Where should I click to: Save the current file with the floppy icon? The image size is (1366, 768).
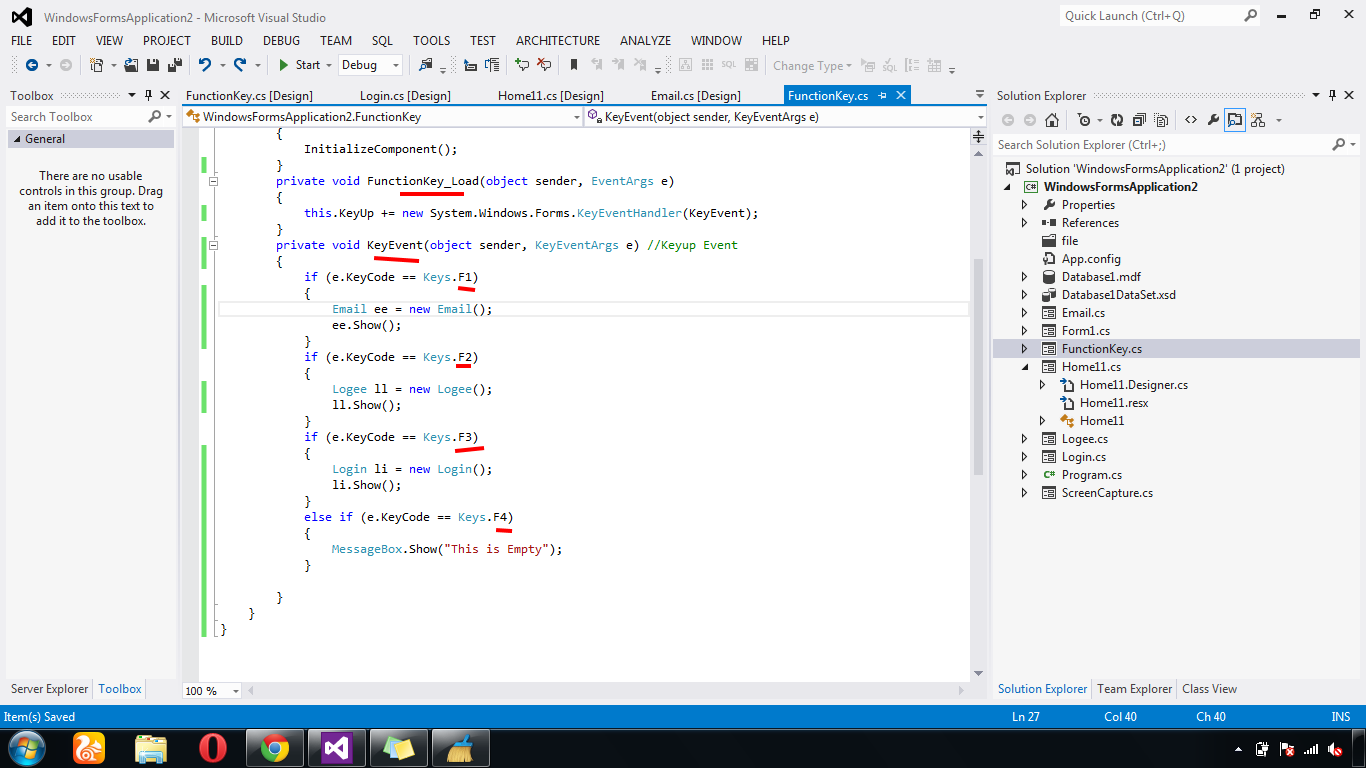[x=153, y=65]
